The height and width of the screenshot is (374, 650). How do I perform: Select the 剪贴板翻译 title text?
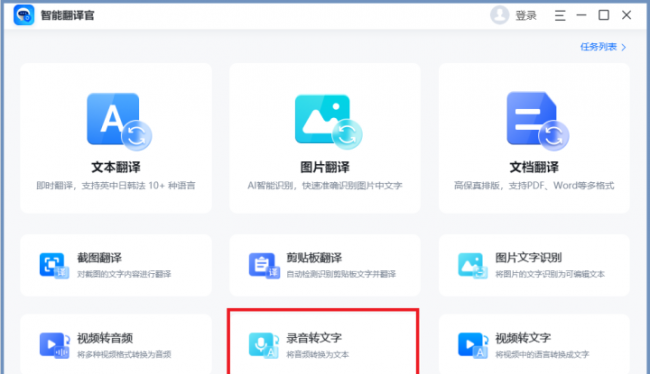coord(314,258)
